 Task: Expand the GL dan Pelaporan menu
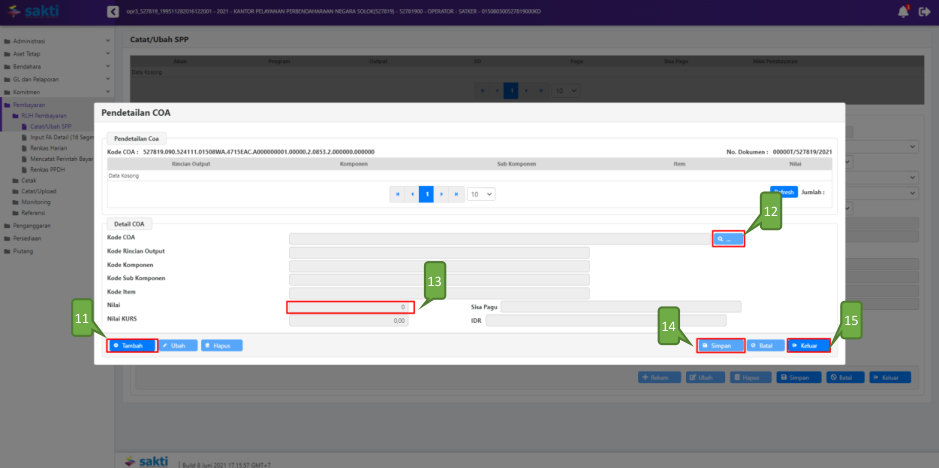55,78
